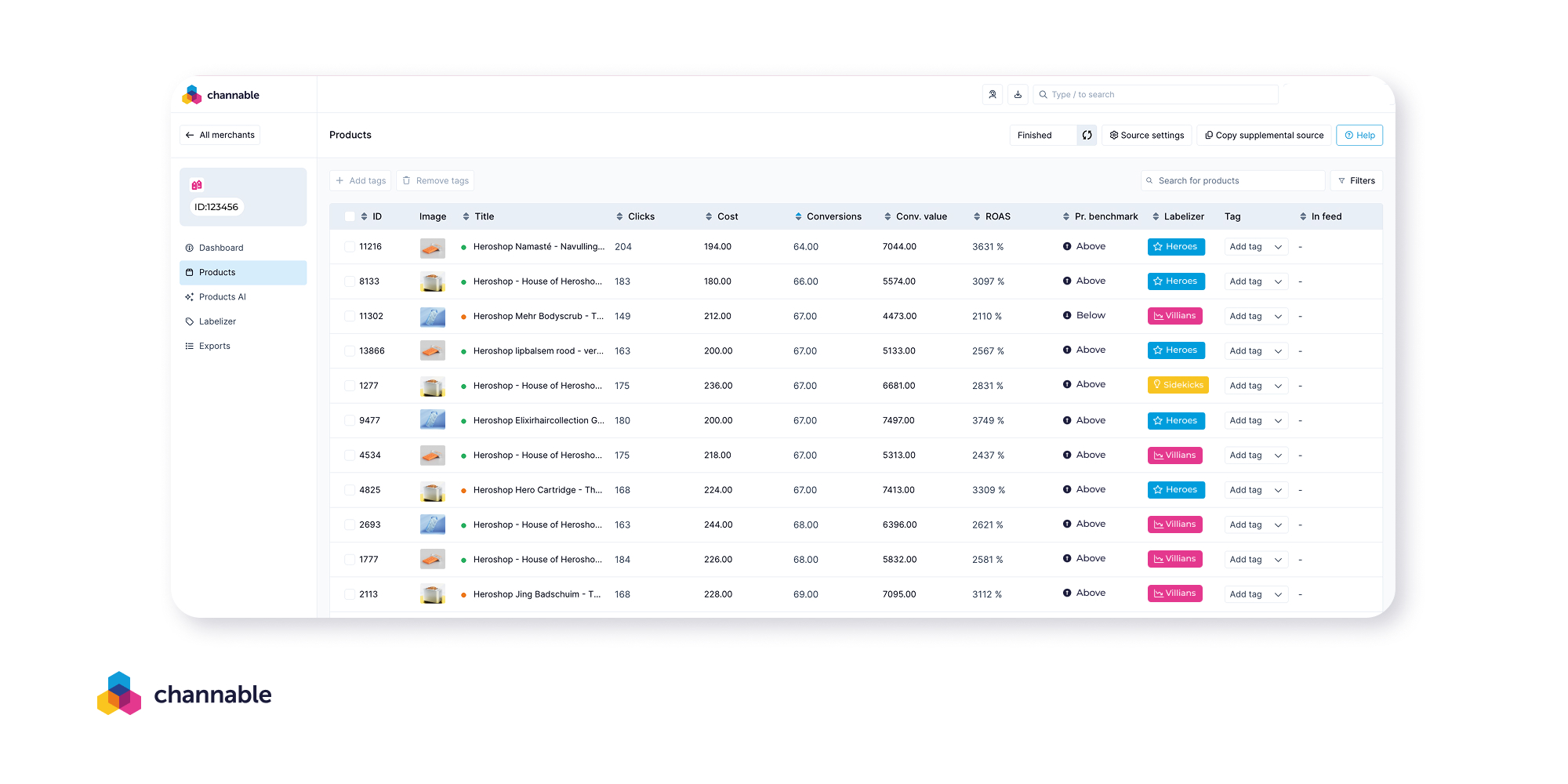Open the Add tag dropdown for product 9477
This screenshot has width=1568, height=784.
1256,420
